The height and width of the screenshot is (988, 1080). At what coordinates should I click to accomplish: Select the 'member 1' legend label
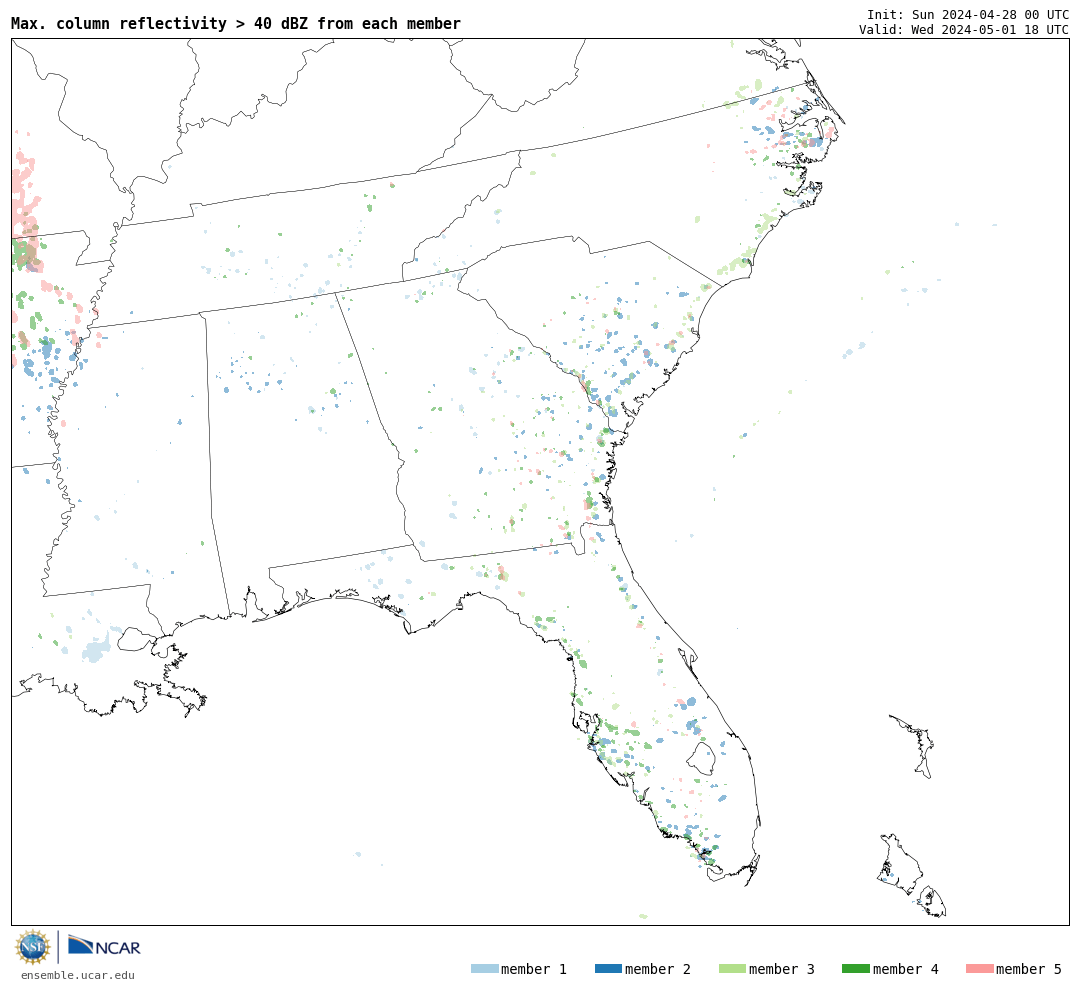534,969
